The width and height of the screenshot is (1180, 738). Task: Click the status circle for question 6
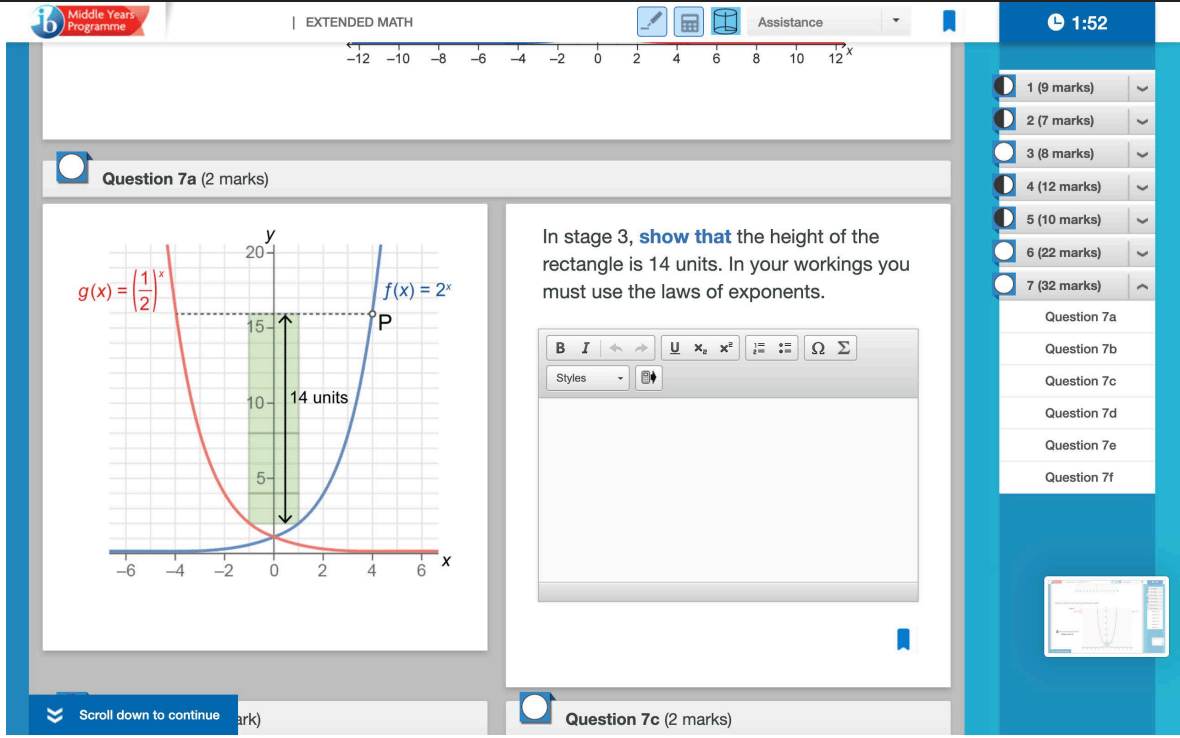pos(1004,251)
